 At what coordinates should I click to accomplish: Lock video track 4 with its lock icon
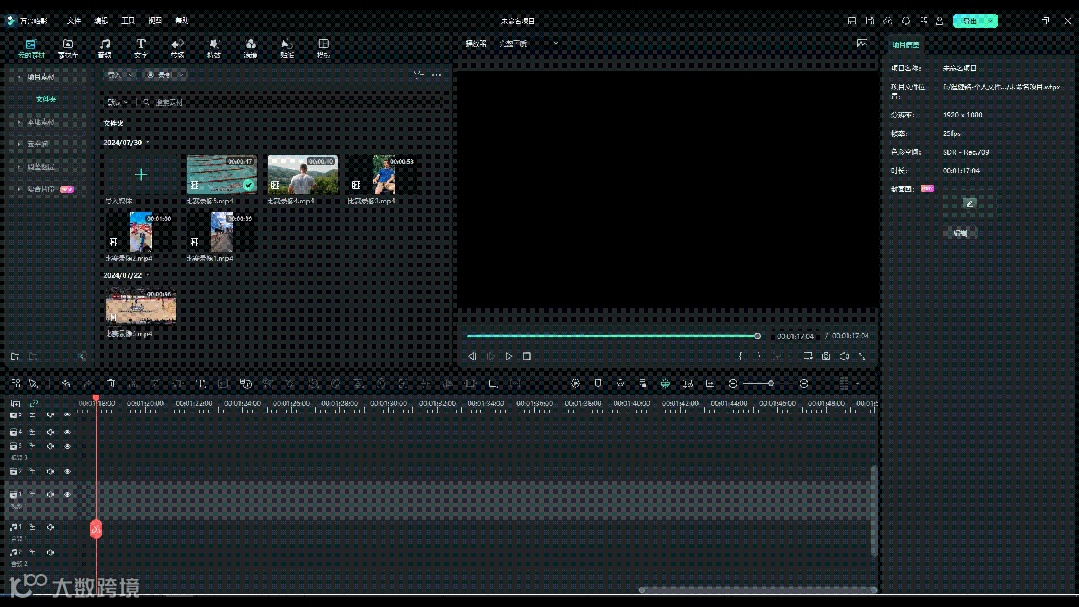(x=32, y=432)
